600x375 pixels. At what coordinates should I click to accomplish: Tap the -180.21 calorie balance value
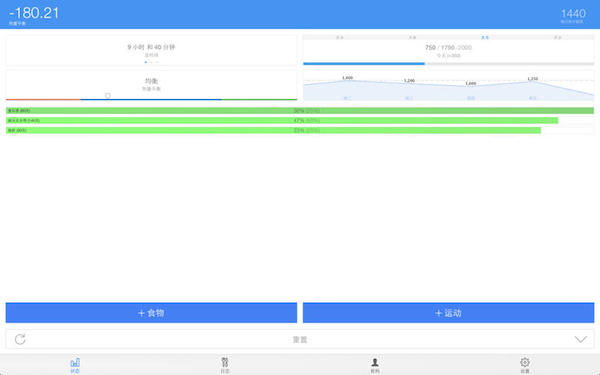[34, 13]
